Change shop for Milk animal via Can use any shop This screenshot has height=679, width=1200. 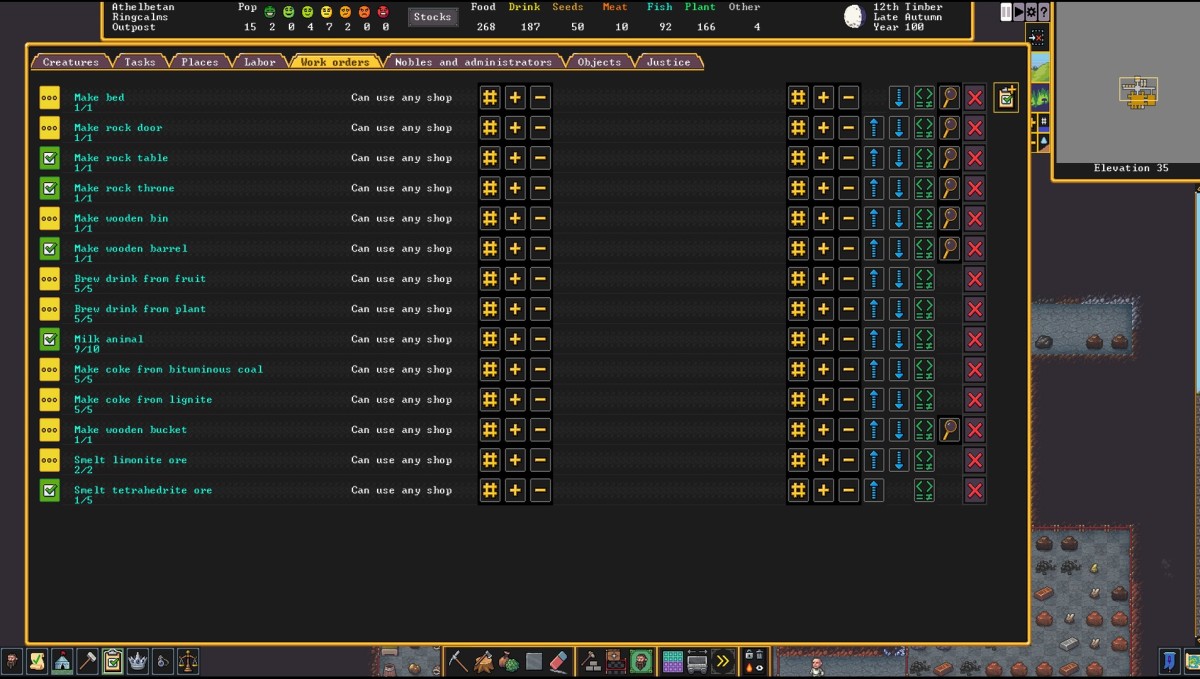[401, 339]
